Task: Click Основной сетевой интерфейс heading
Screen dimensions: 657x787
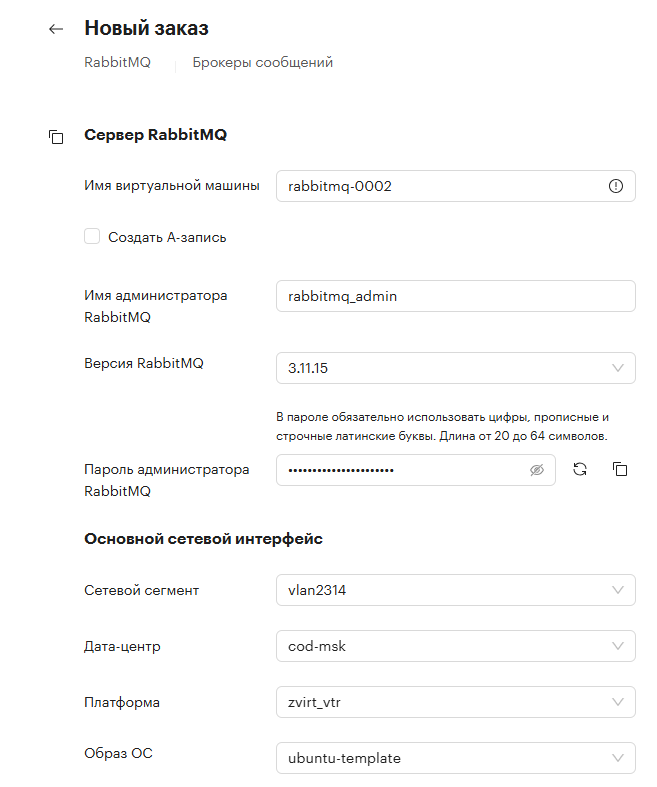Action: coord(203,539)
